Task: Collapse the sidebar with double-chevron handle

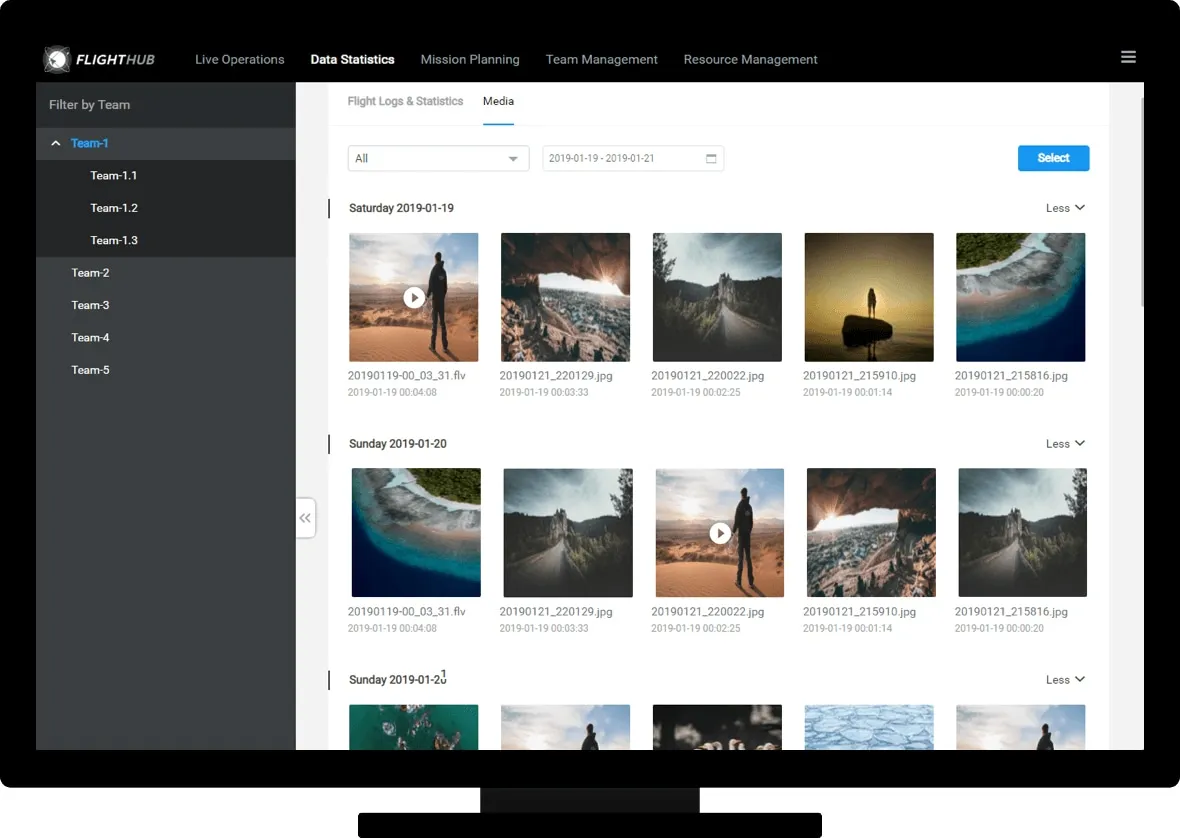Action: pos(305,518)
